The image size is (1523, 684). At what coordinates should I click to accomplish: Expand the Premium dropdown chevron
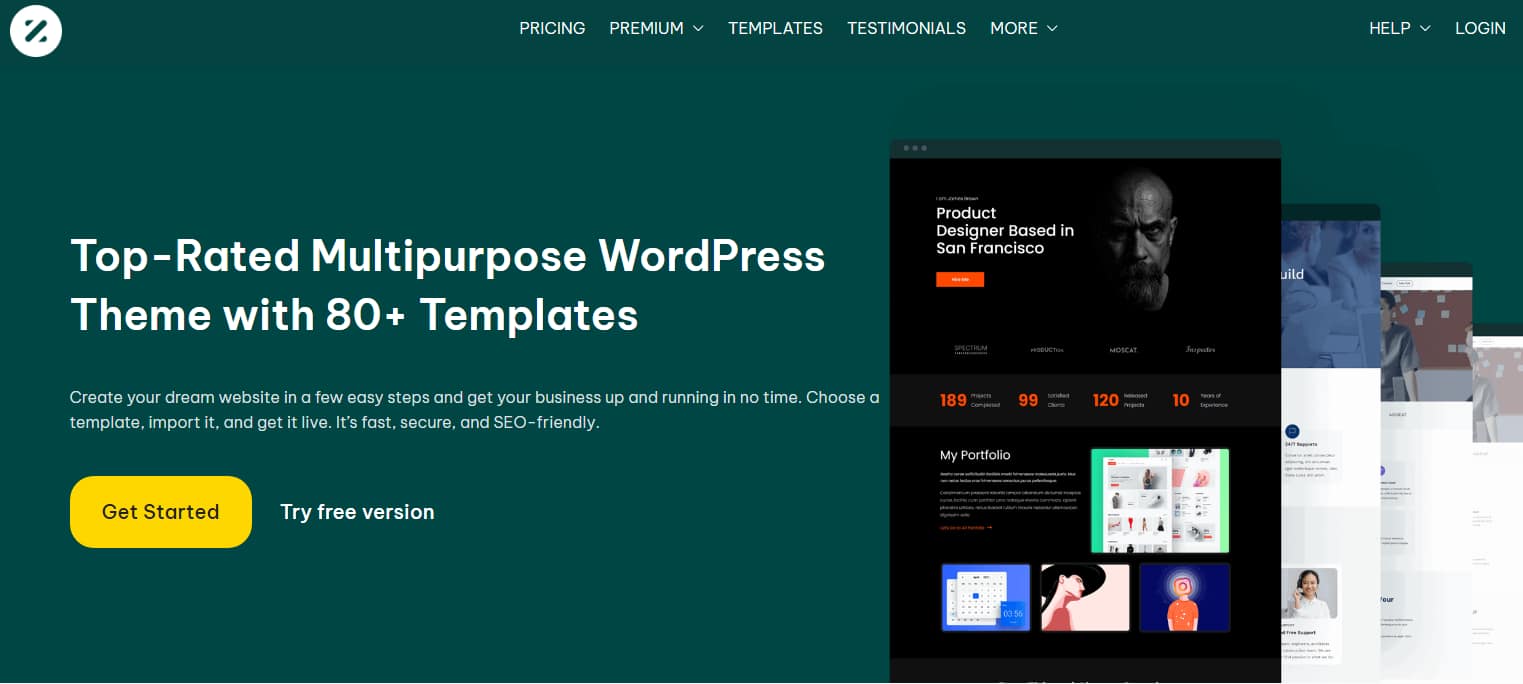pos(698,29)
